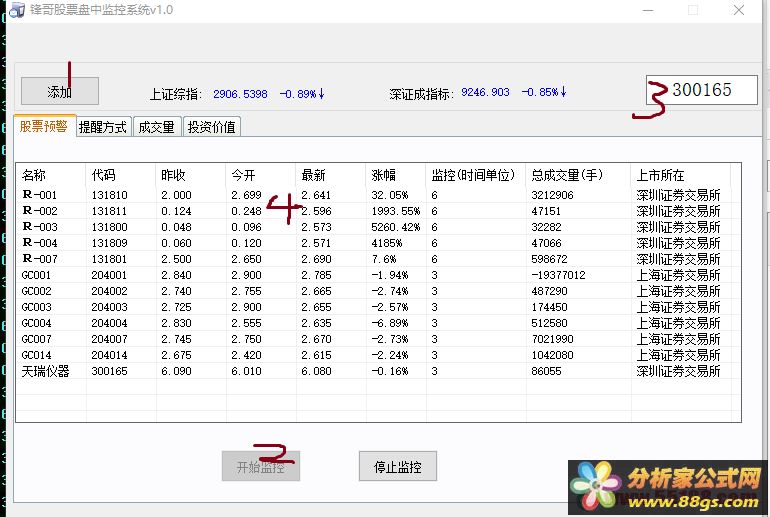Select the GC002 row name

click(x=36, y=291)
